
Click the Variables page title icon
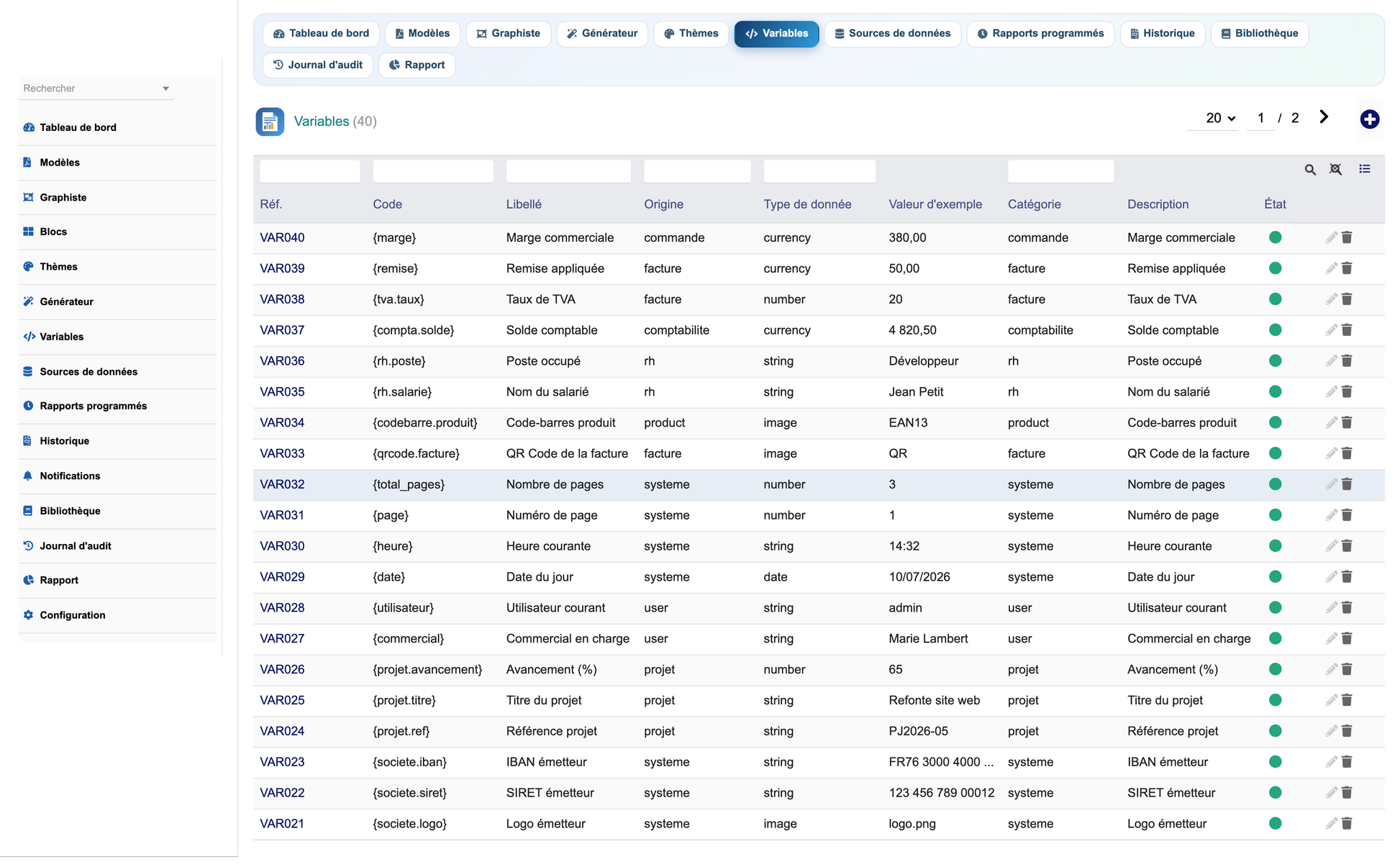point(270,122)
